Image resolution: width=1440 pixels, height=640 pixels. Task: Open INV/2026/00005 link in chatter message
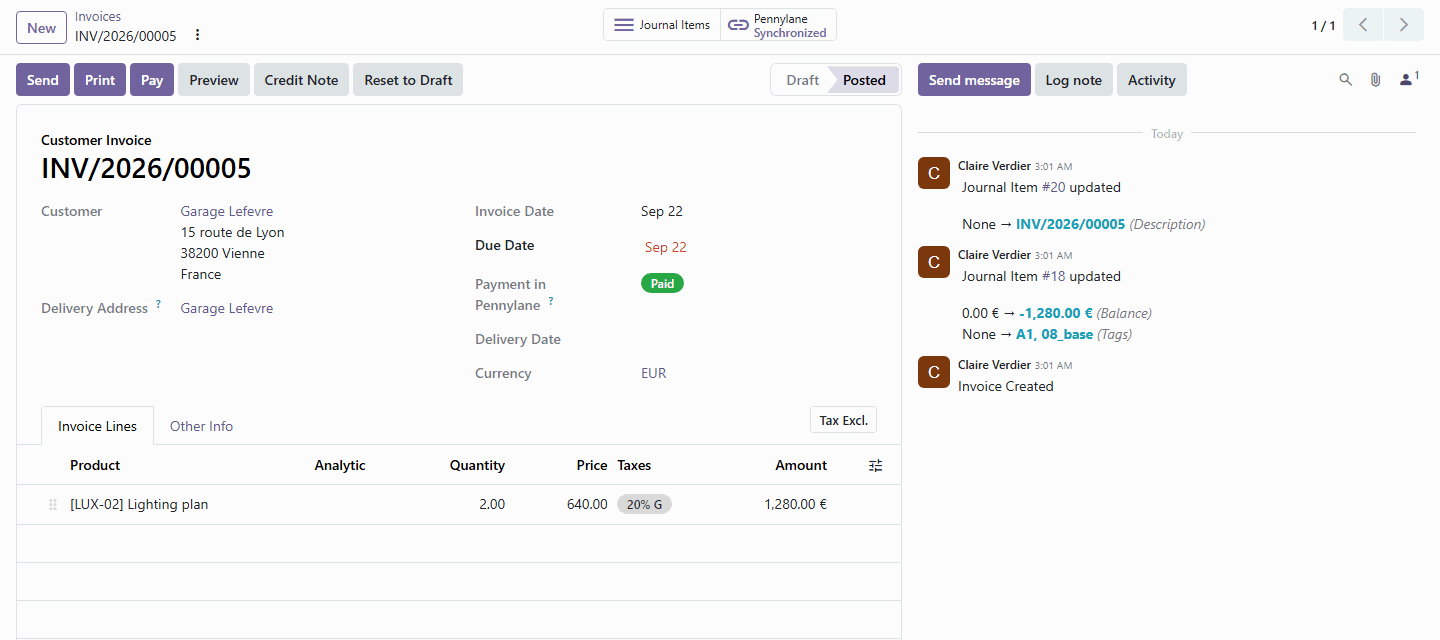[1070, 224]
